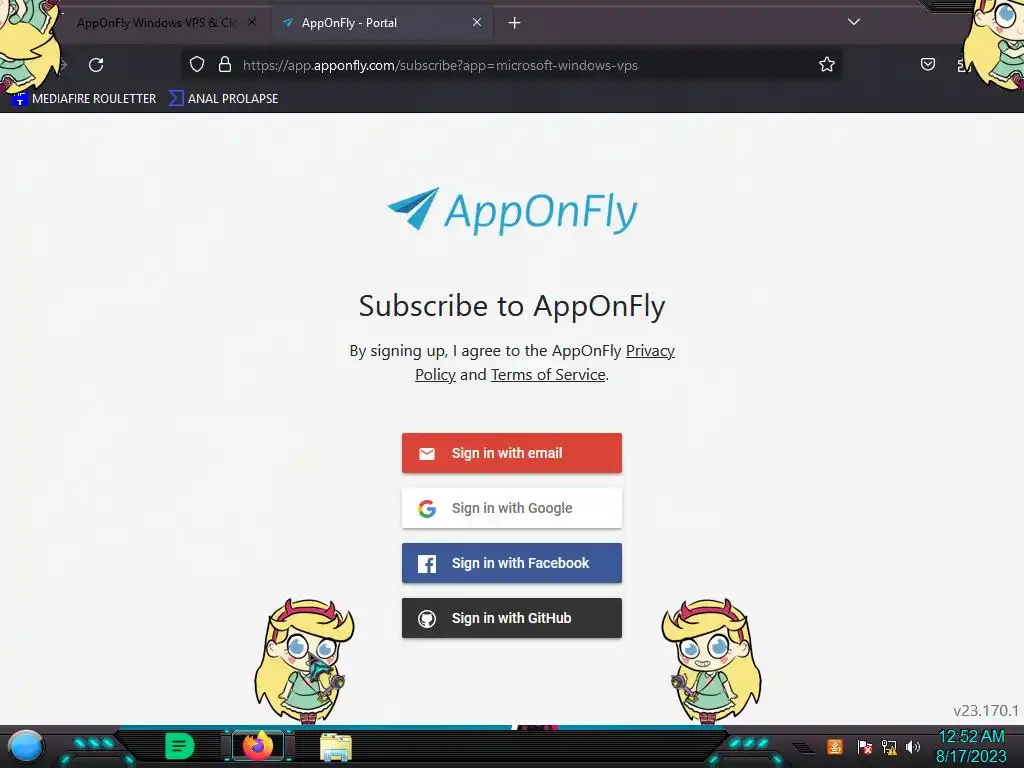Open the clock showing 12:52 AM
Image resolution: width=1024 pixels, height=768 pixels.
coord(971,746)
